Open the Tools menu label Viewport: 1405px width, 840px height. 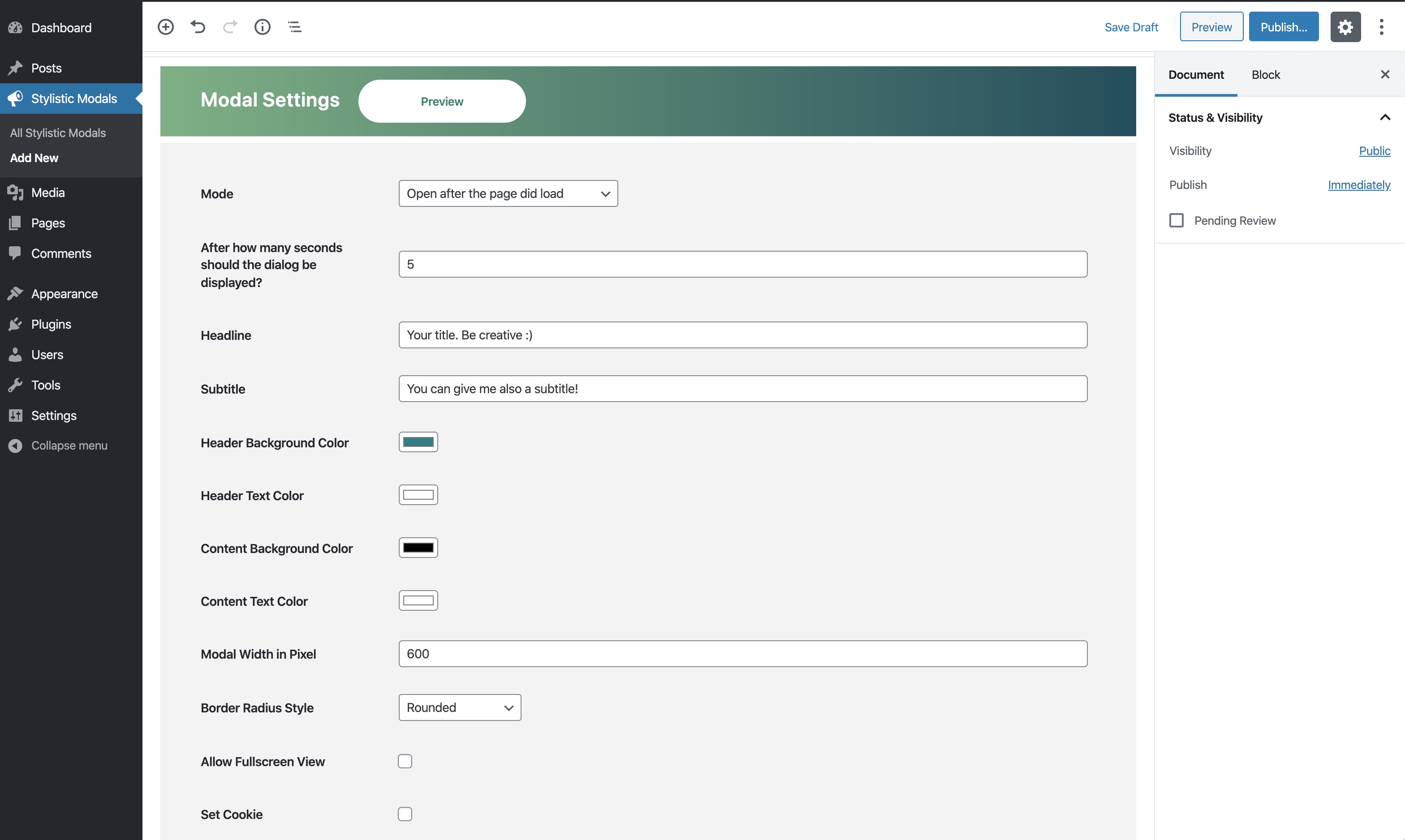(46, 385)
